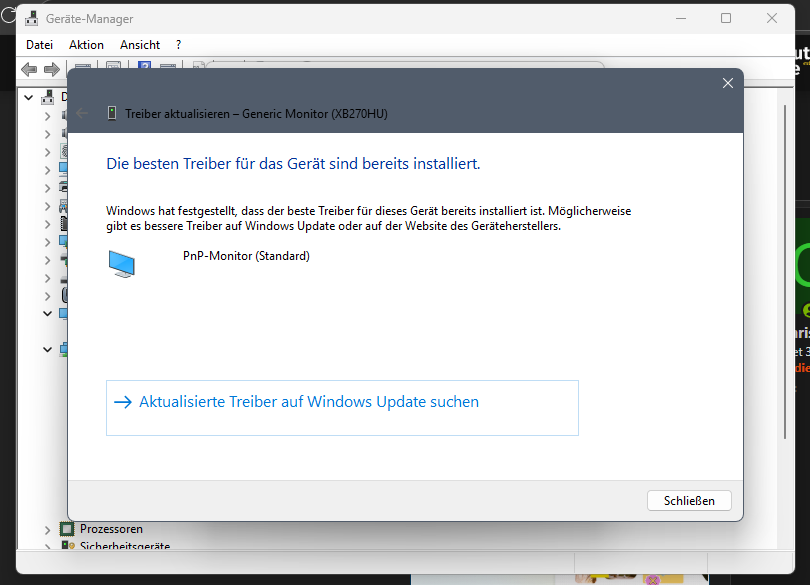Click the greyed back arrow in driver dialog
The height and width of the screenshot is (585, 810).
82,113
